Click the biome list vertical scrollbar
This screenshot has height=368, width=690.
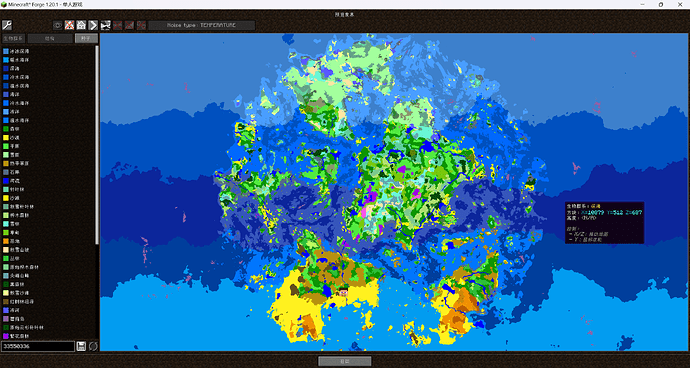tap(97, 145)
